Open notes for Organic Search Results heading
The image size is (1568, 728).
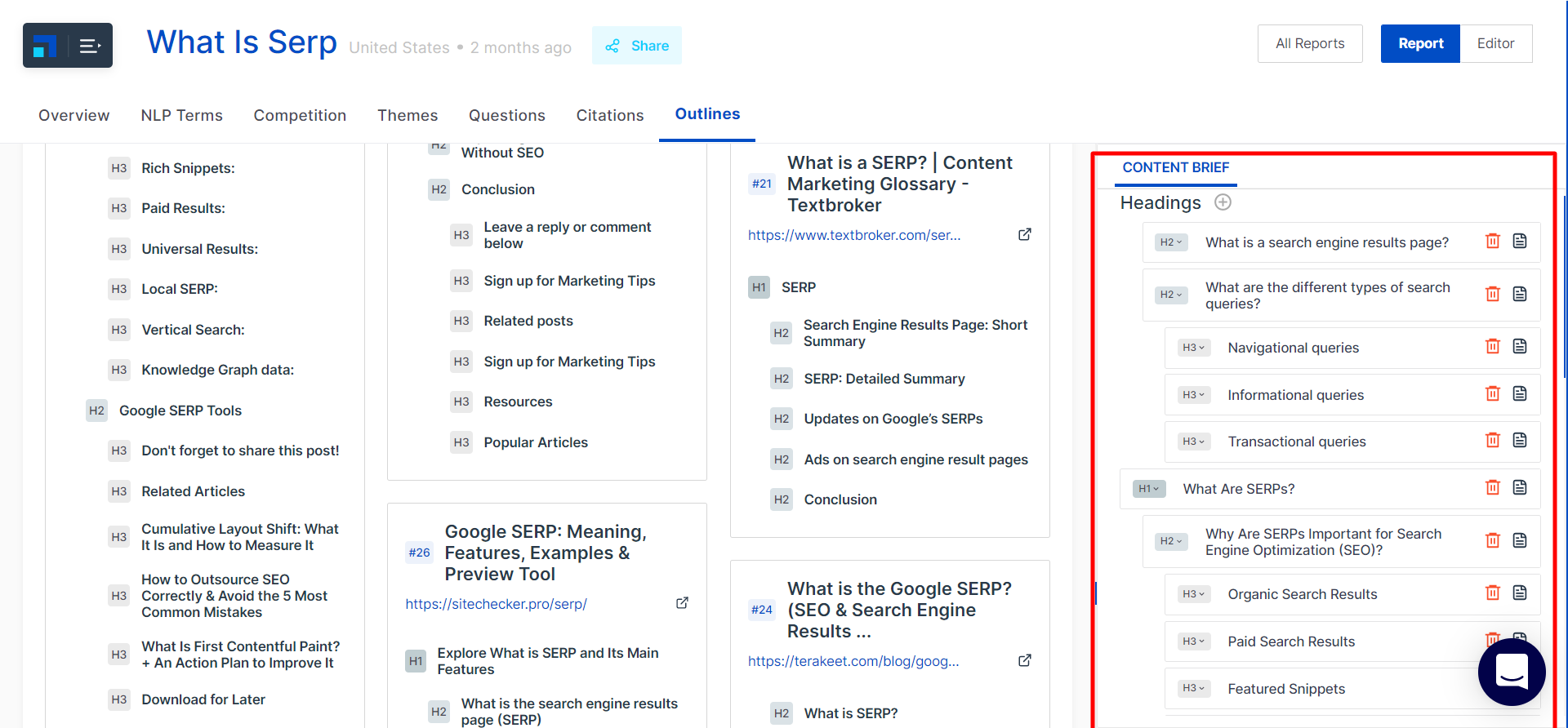click(1520, 593)
